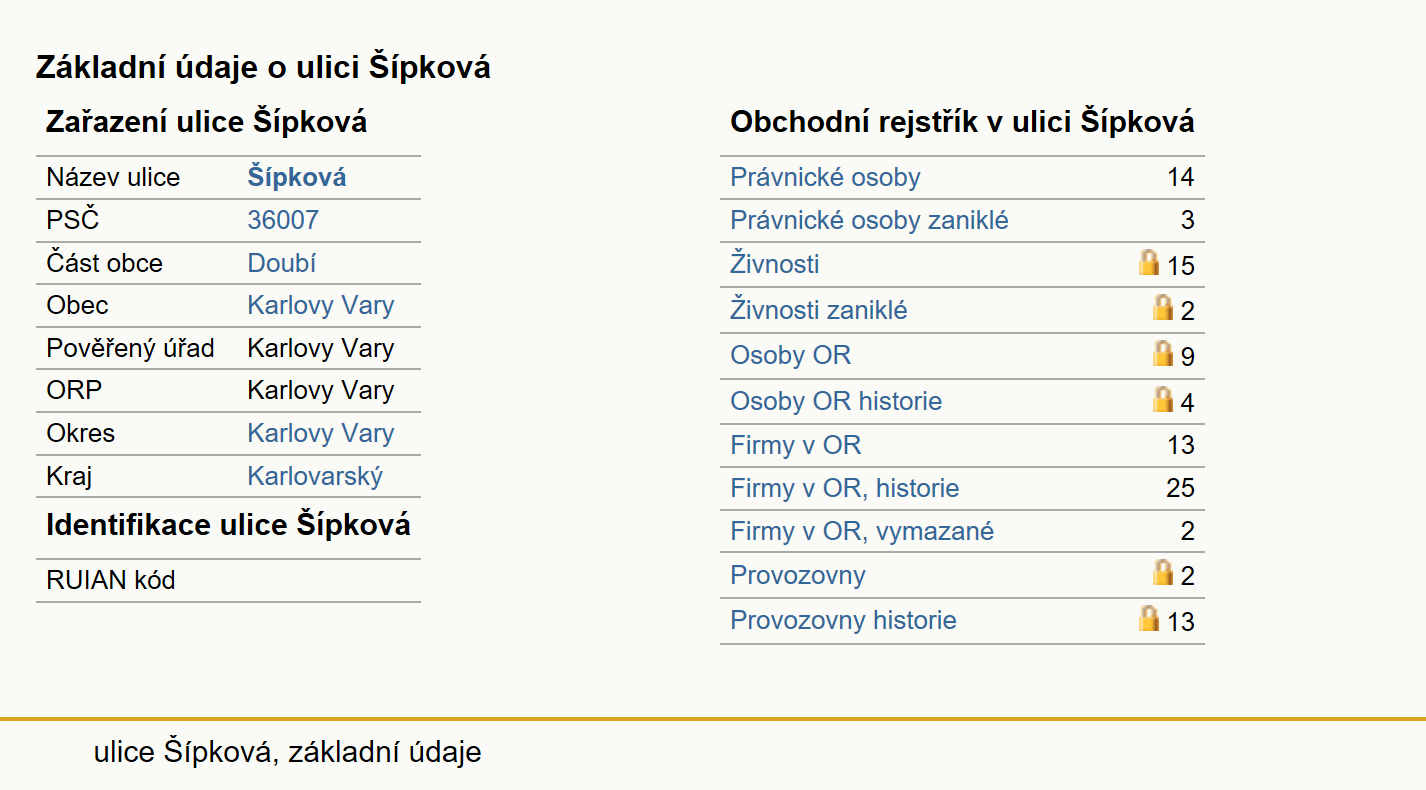Click the lock icon in the Provozovny row
Screen dimensions: 1426x790
1163,572
